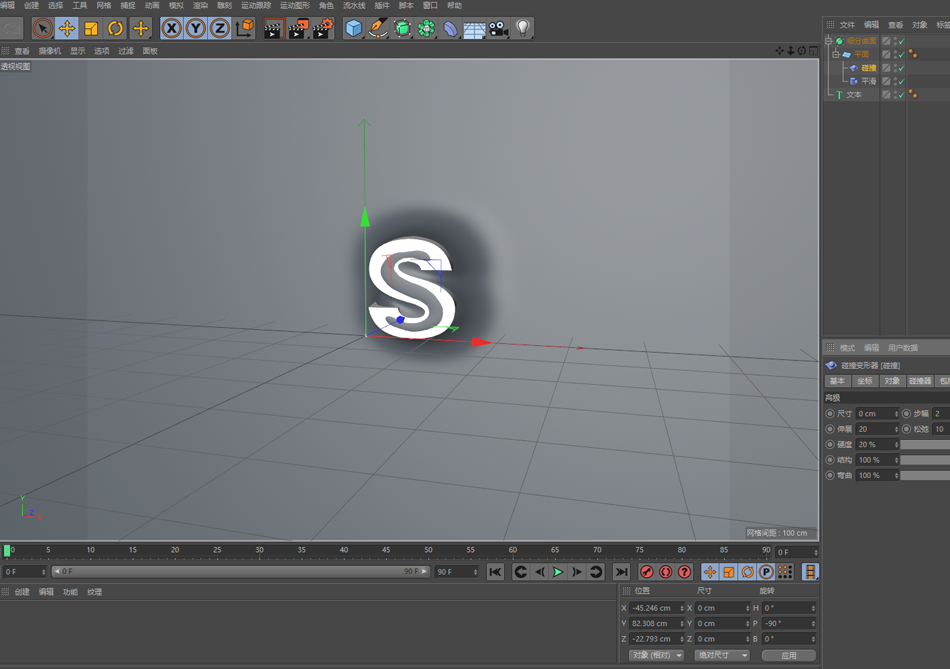Select the 文本 object in tree
Screen dimensions: 950x669
[854, 95]
